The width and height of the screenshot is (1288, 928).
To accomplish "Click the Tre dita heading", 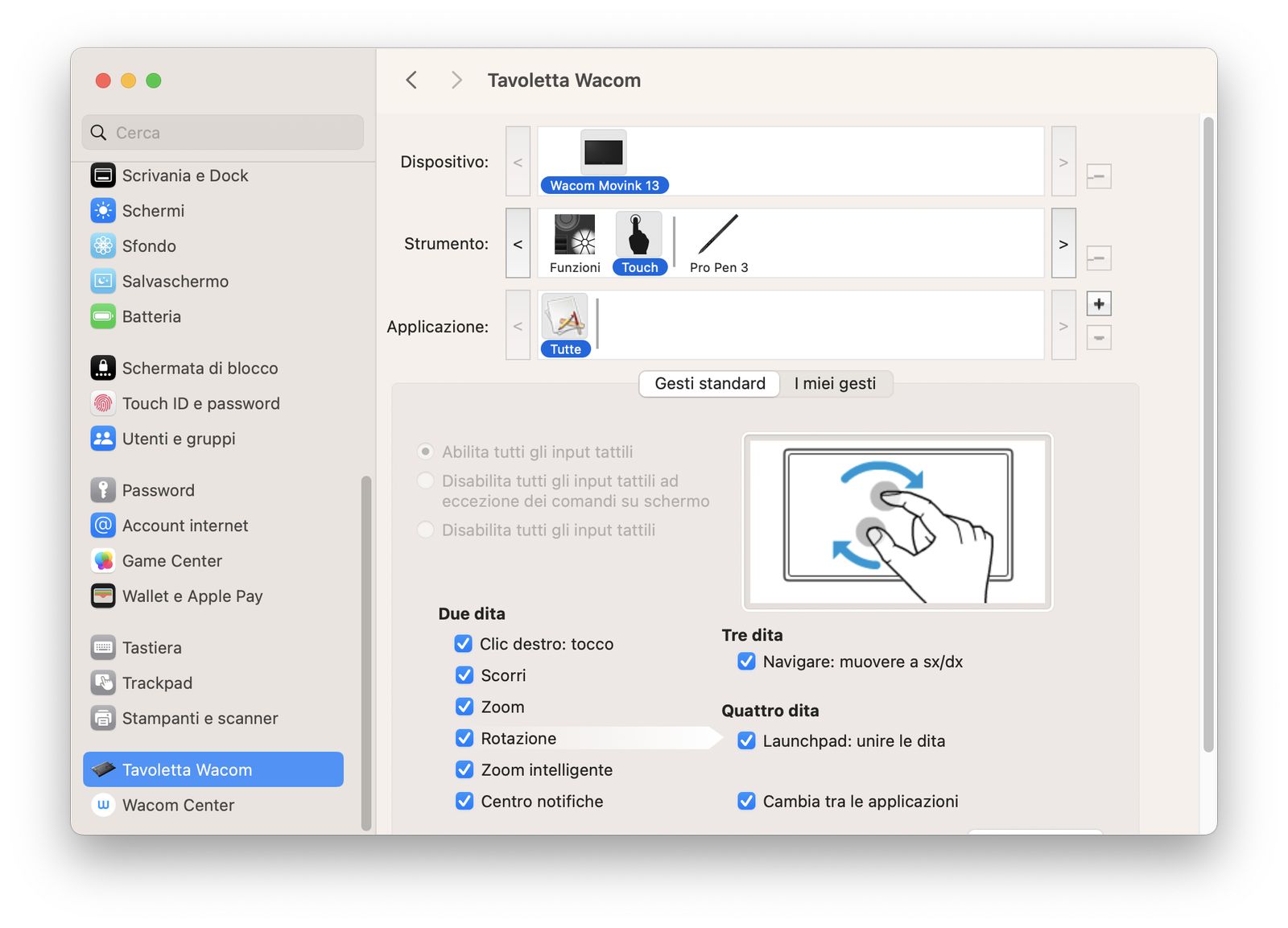I will [x=752, y=636].
